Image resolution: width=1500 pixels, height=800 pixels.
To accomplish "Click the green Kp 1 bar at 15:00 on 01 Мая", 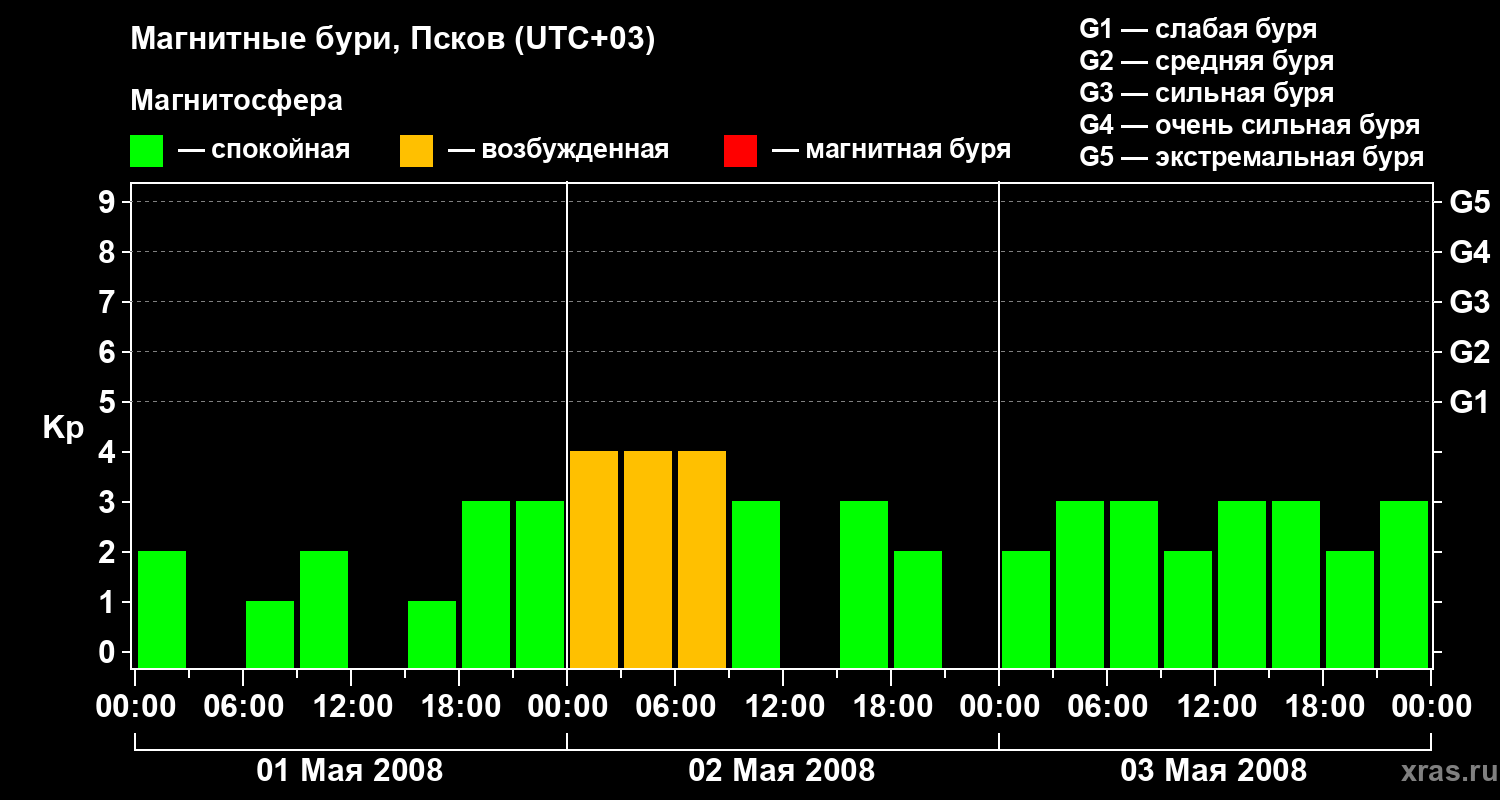I will click(x=432, y=634).
